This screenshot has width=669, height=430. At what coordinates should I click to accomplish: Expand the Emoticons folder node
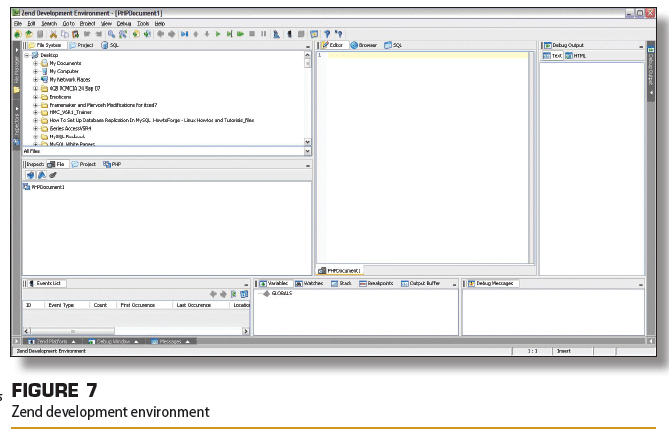click(36, 97)
